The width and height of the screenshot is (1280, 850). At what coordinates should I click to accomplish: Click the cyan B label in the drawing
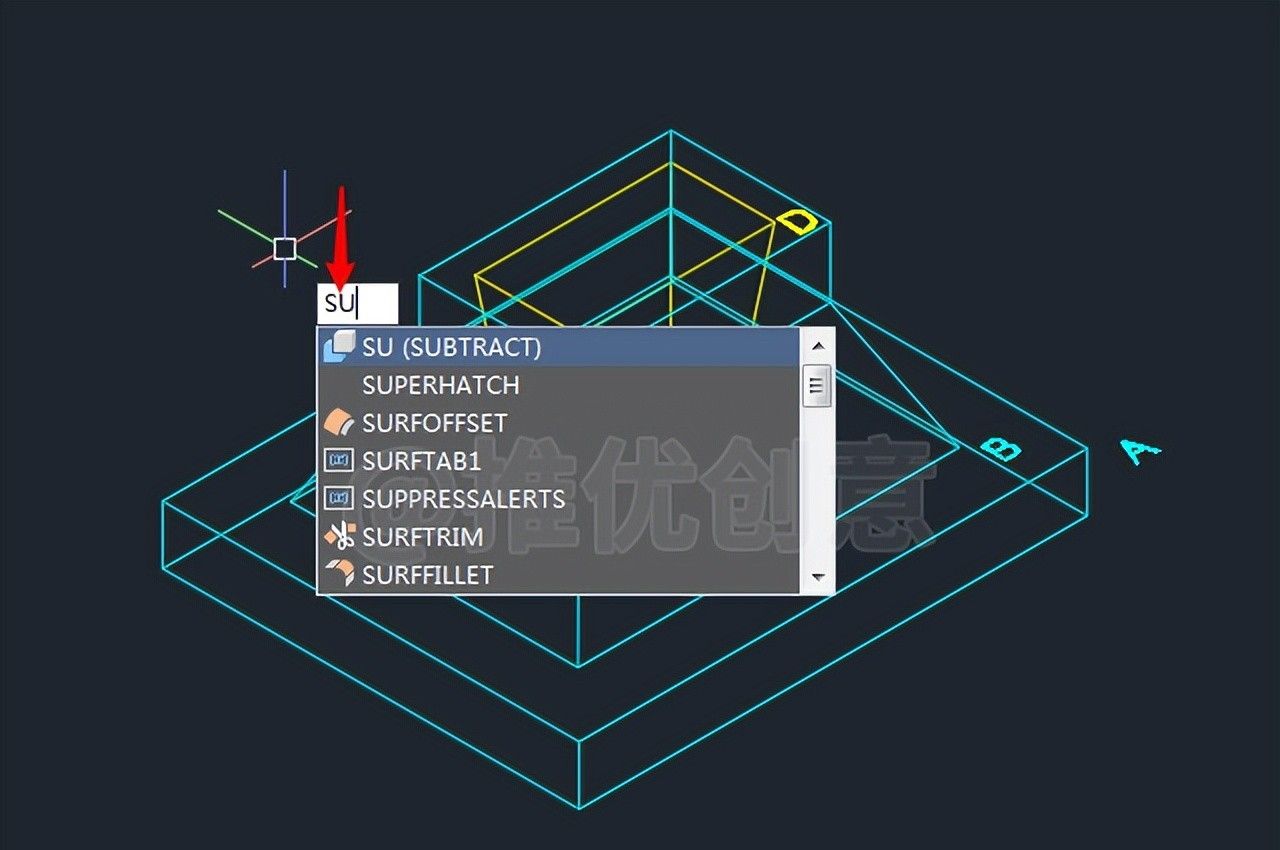pyautogui.click(x=1001, y=449)
